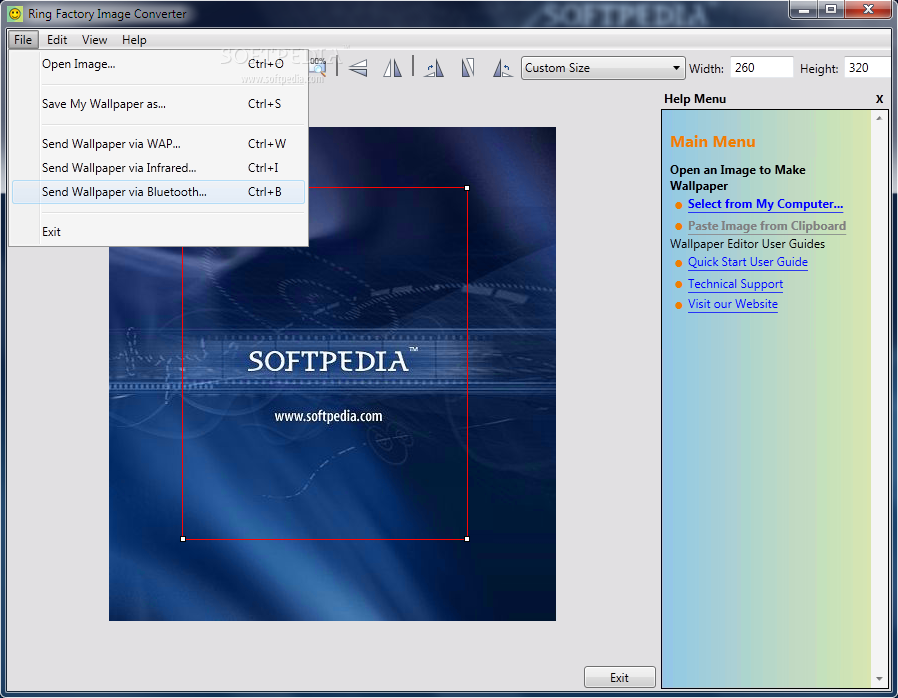Click the rotate right toolbar icon

pyautogui.click(x=502, y=68)
